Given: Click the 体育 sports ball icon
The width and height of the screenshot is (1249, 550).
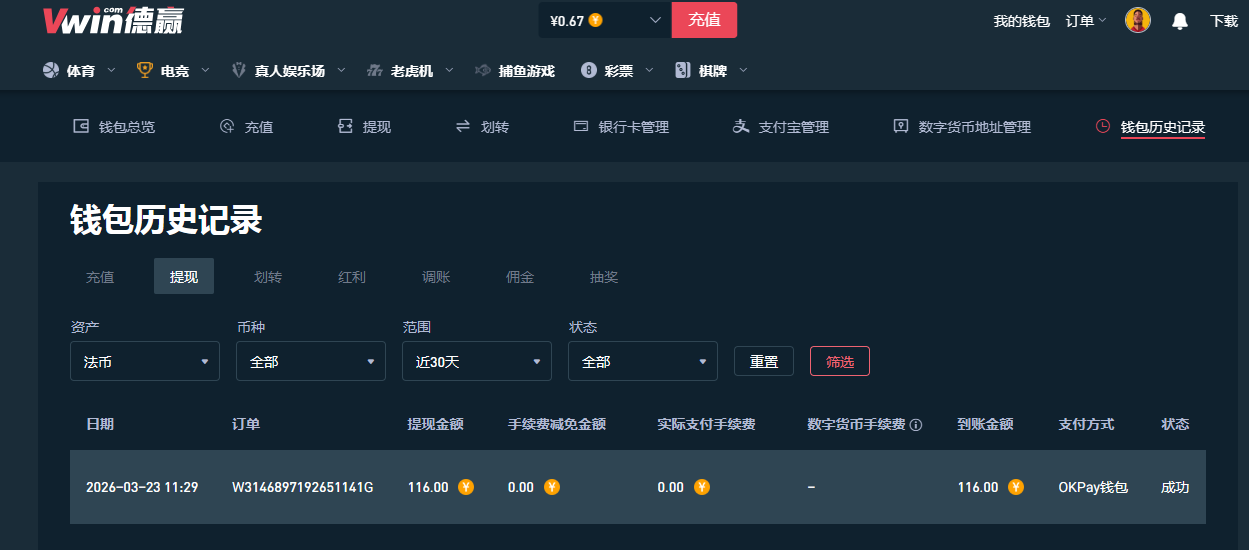Looking at the screenshot, I should (x=51, y=70).
